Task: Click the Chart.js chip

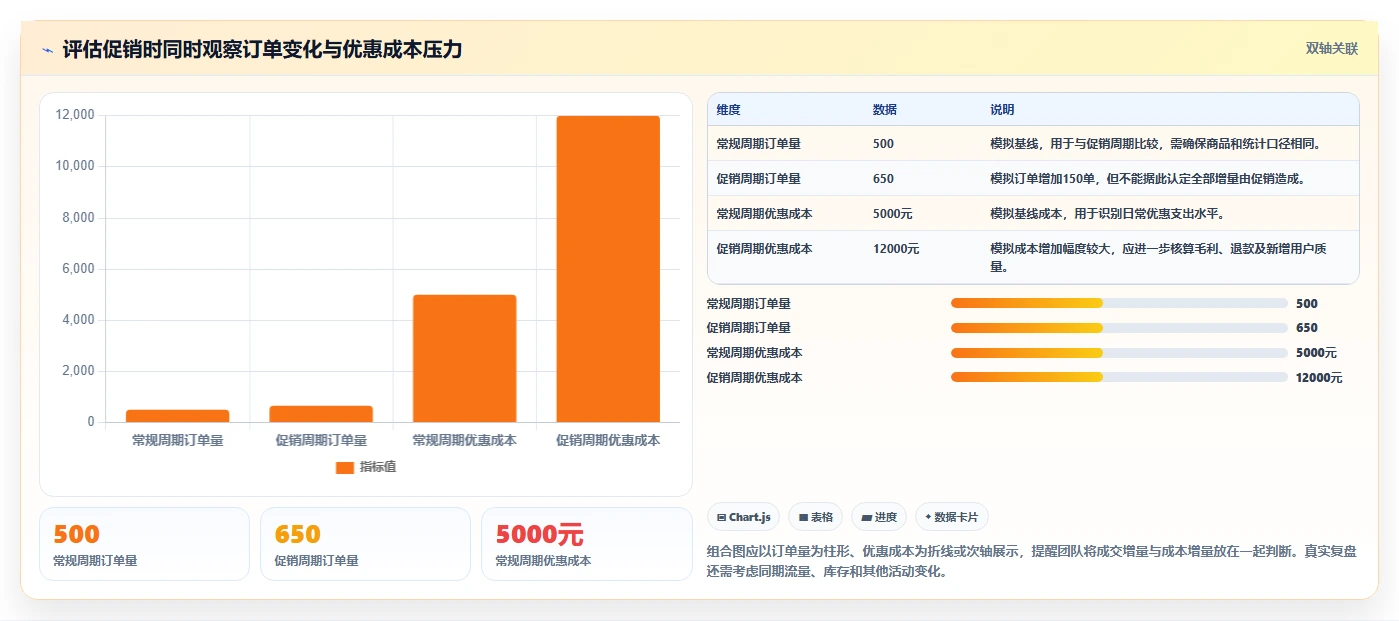Action: click(x=744, y=517)
